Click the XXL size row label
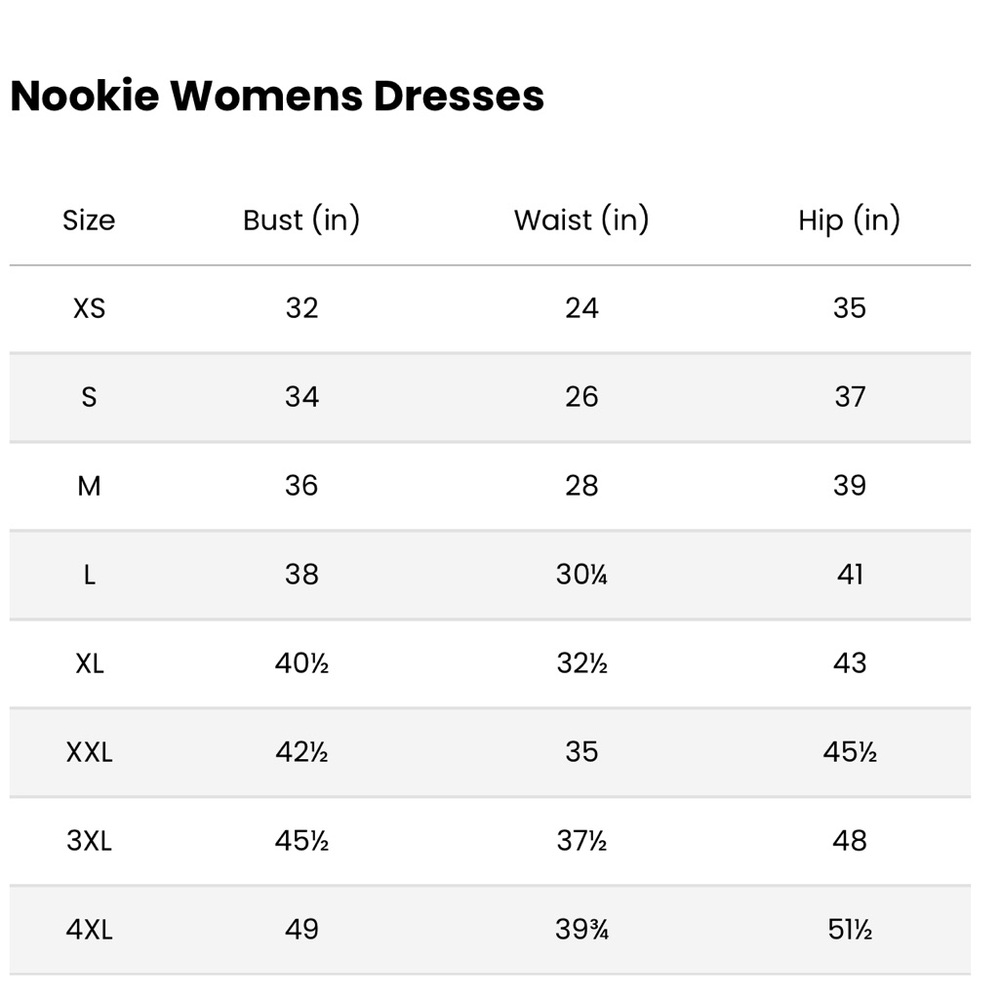Viewport: 1000px width, 1000px height. (x=89, y=752)
